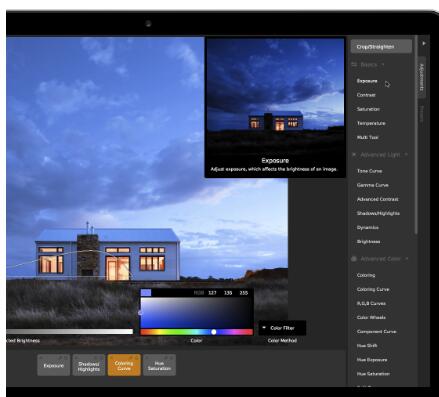Screen dimensions: 439x397
Task: Select the Multi Tool adjustment
Action: tap(367, 137)
